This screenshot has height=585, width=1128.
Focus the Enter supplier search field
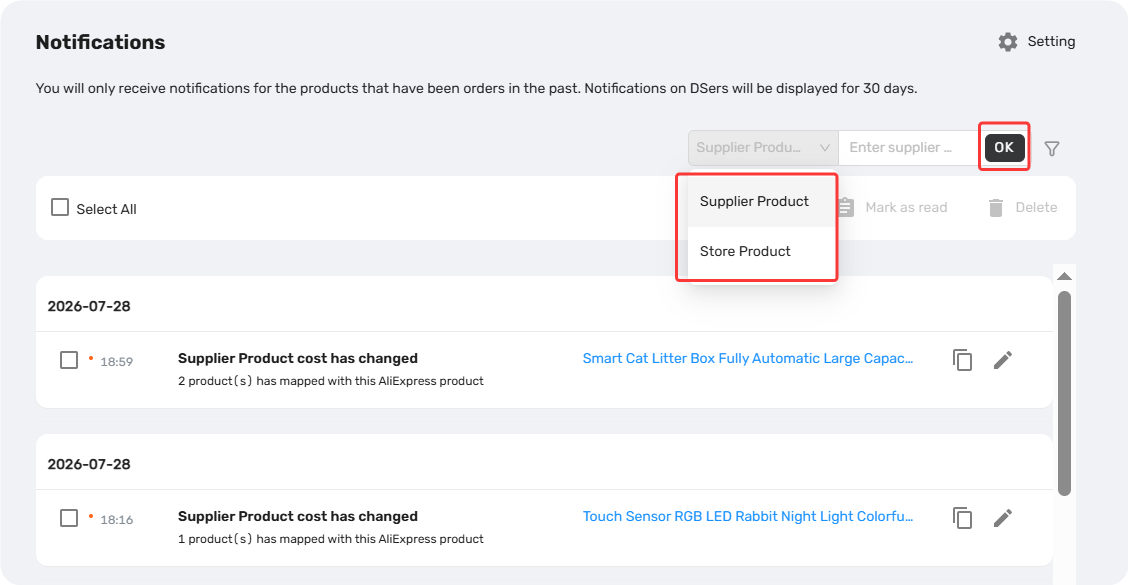(908, 148)
